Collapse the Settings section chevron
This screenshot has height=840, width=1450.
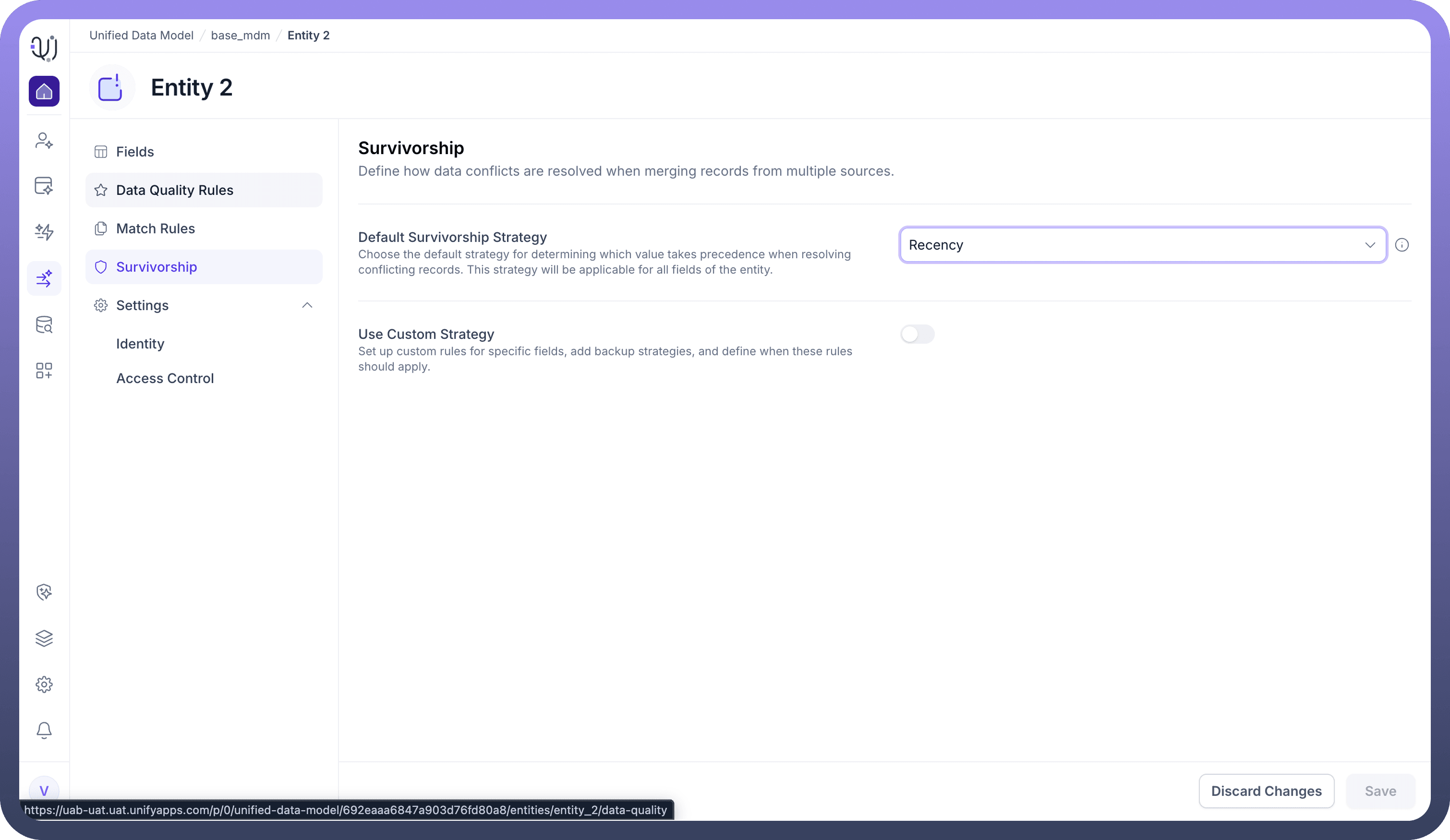click(x=307, y=305)
